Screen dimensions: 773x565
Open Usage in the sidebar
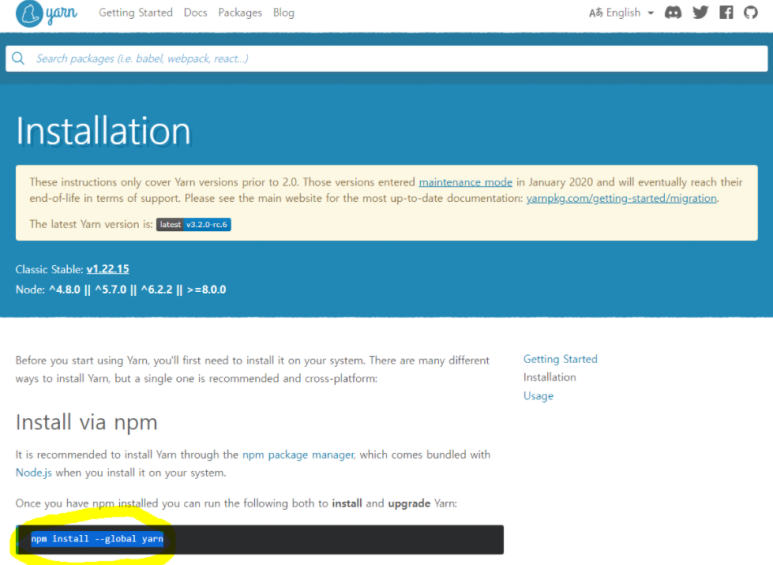click(x=538, y=396)
